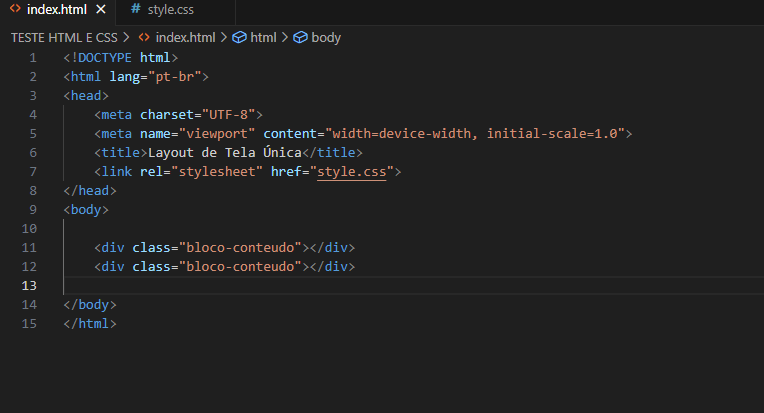
Task: Click line number 9 in gutter
Action: click(x=33, y=210)
